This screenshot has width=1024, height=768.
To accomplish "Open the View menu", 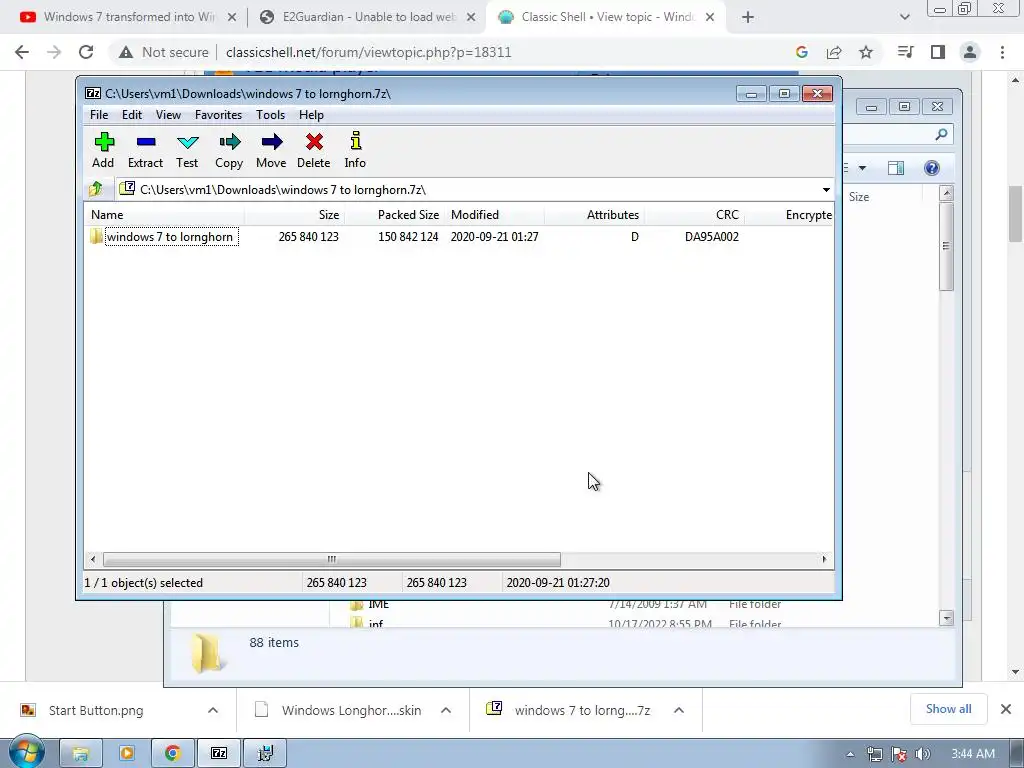I will (x=168, y=115).
